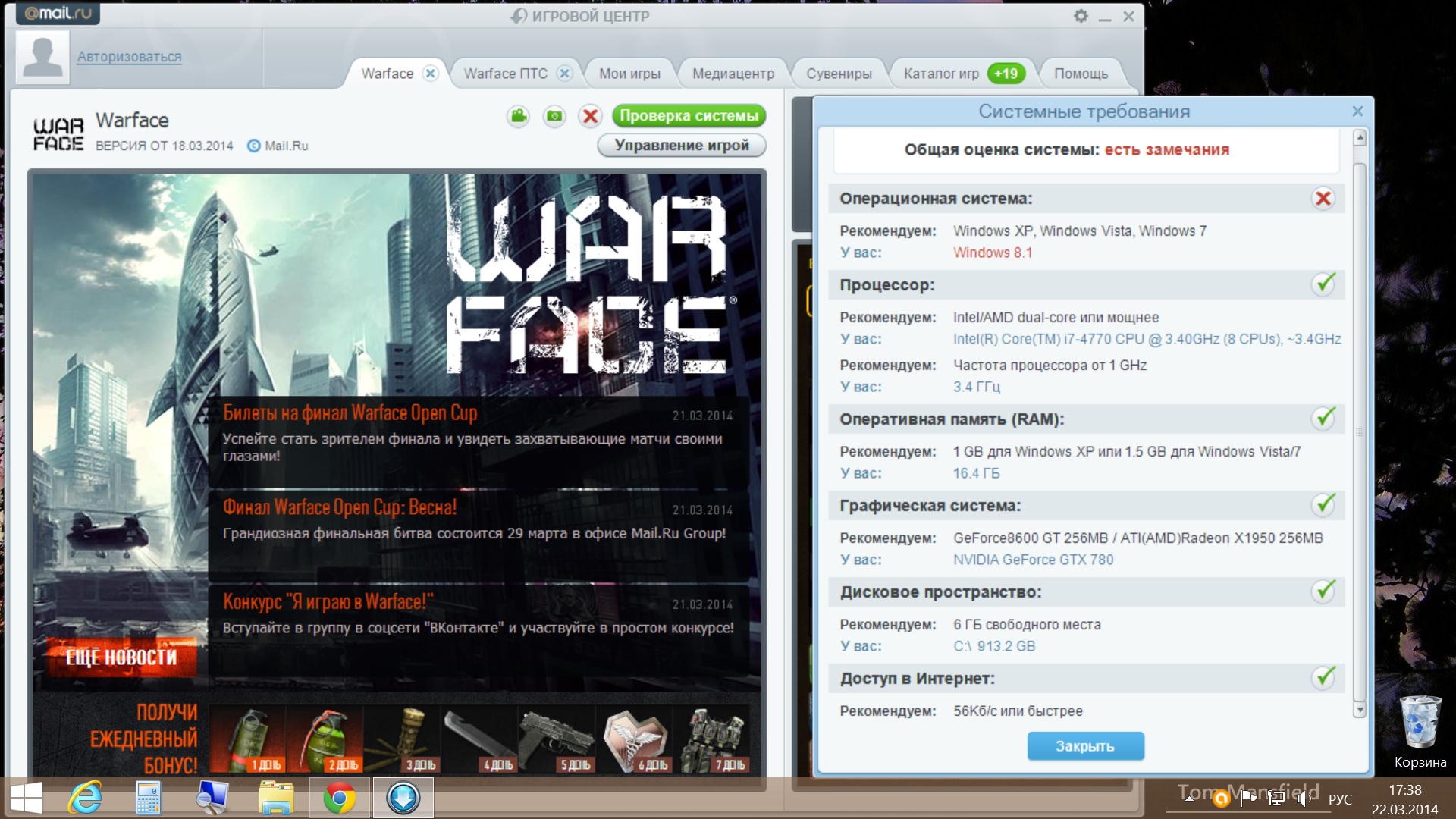The height and width of the screenshot is (819, 1456).
Task: Open the Корзина recycle bin
Action: (1420, 732)
